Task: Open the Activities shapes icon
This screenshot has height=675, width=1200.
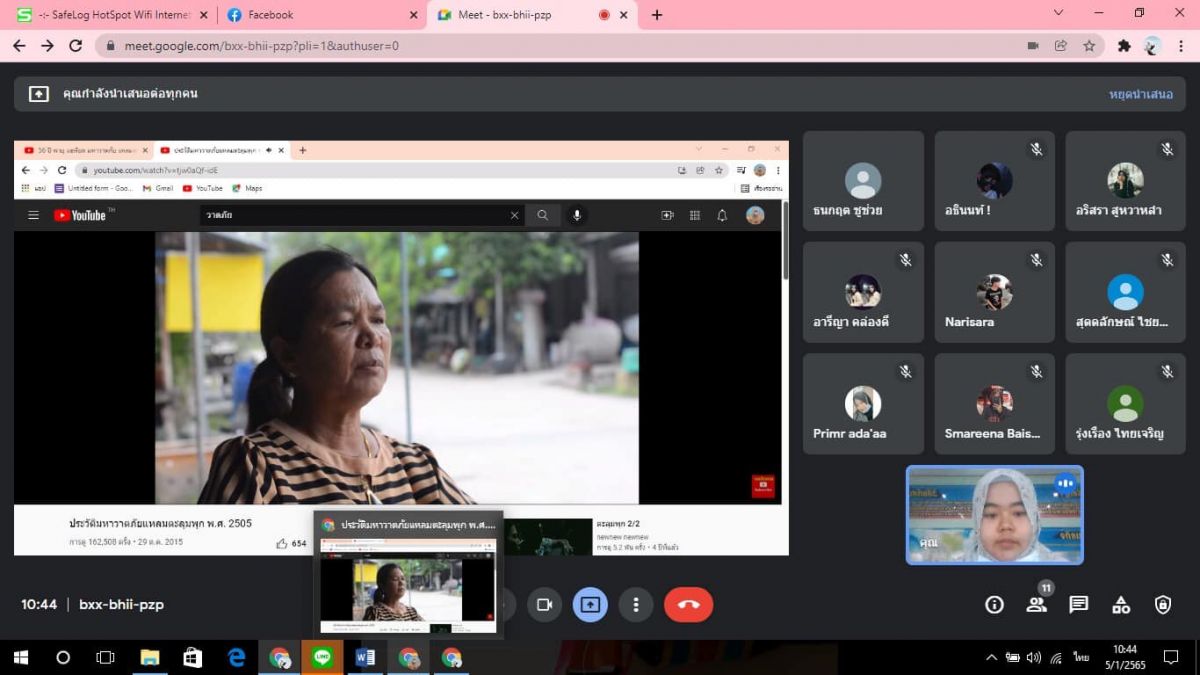Action: pos(1120,604)
